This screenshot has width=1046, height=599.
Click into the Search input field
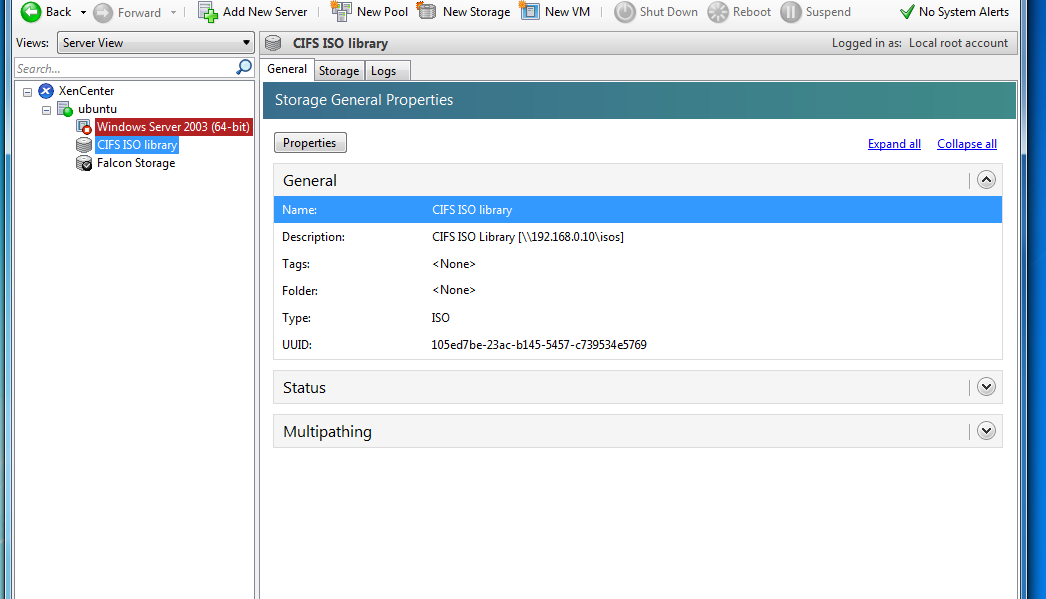pos(120,68)
